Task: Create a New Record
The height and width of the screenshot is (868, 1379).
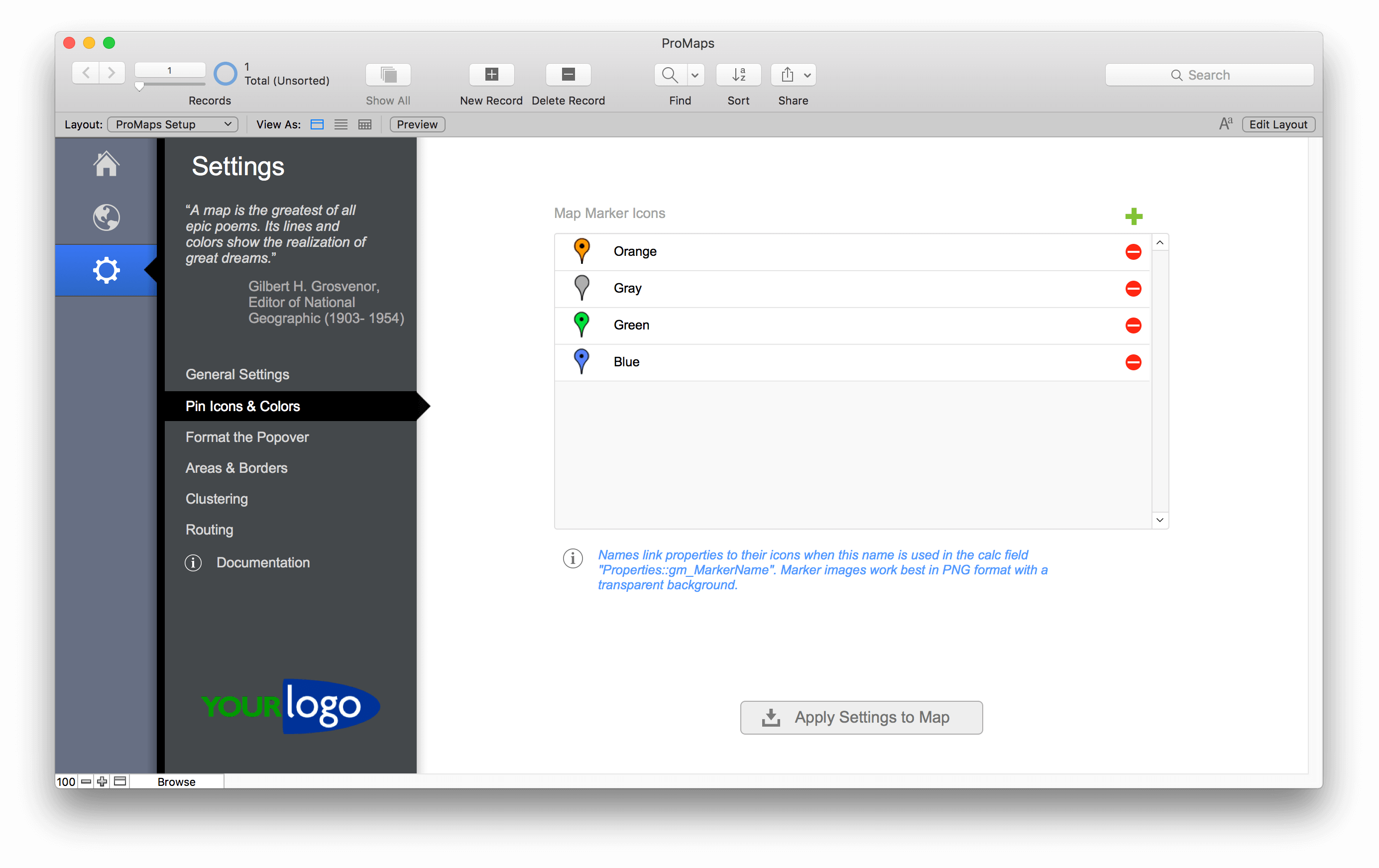Action: pyautogui.click(x=491, y=75)
